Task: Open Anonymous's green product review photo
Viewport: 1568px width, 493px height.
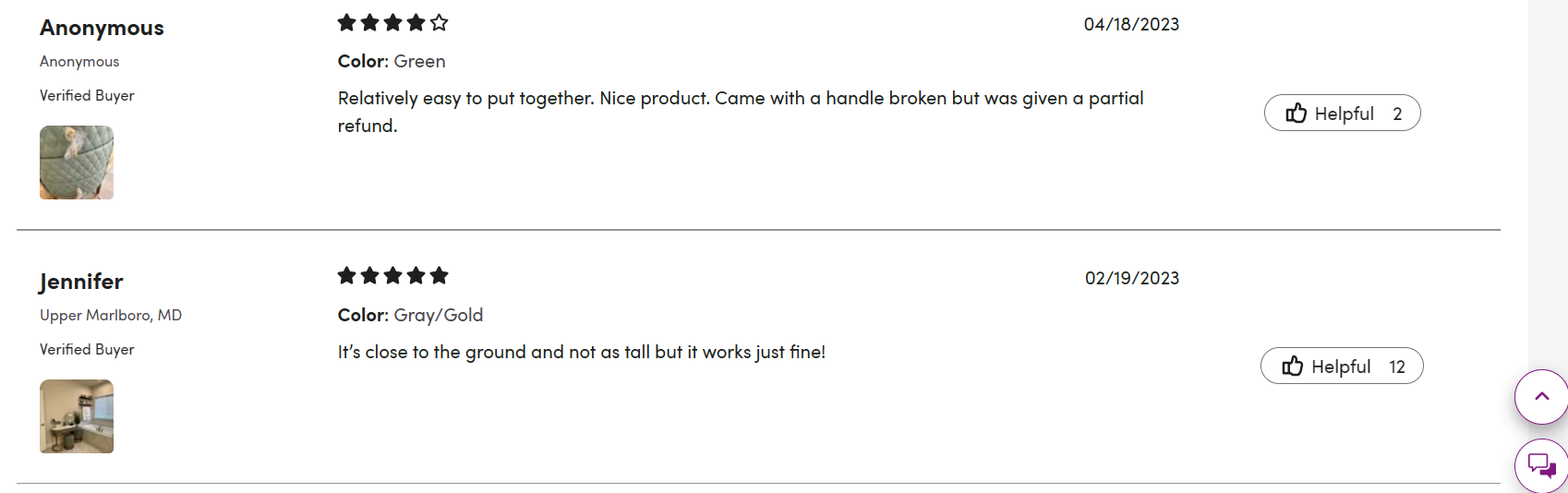Action: point(77,162)
